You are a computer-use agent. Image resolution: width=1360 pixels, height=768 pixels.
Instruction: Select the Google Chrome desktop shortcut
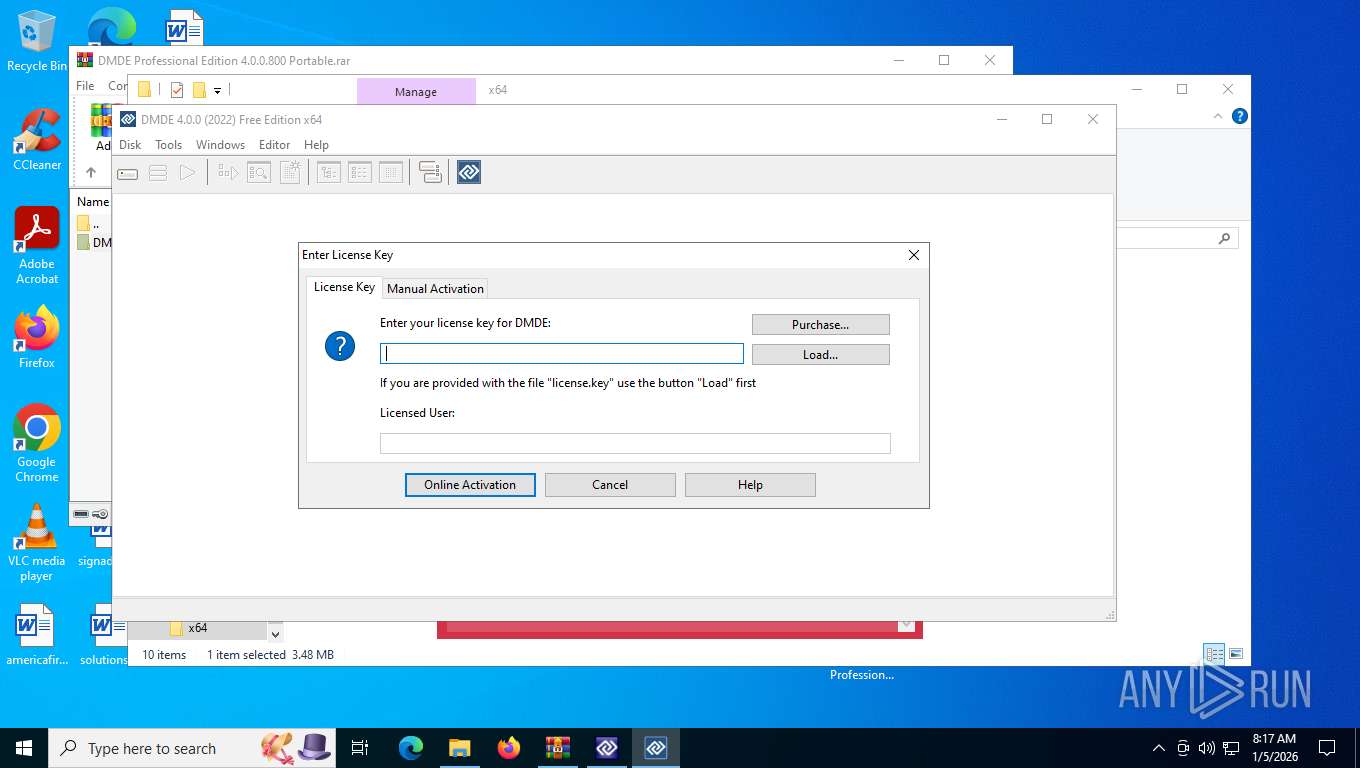(x=37, y=443)
